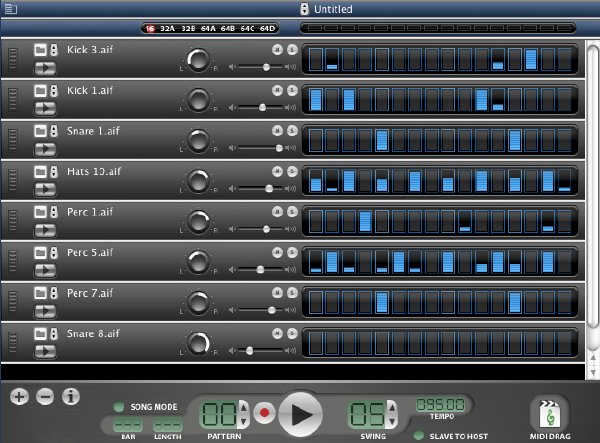This screenshot has height=443, width=600.
Task: Select the 16 step resolution tab
Action: (x=150, y=28)
